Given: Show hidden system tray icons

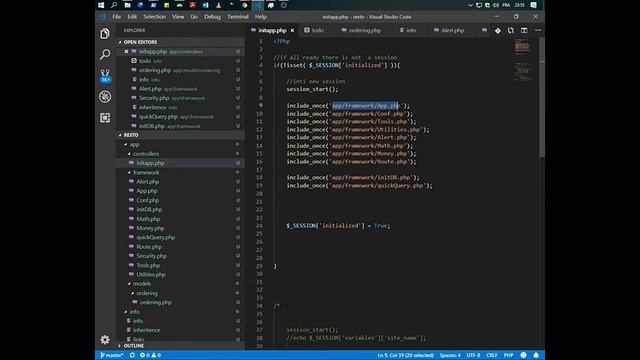Looking at the screenshot, I should [x=470, y=5].
